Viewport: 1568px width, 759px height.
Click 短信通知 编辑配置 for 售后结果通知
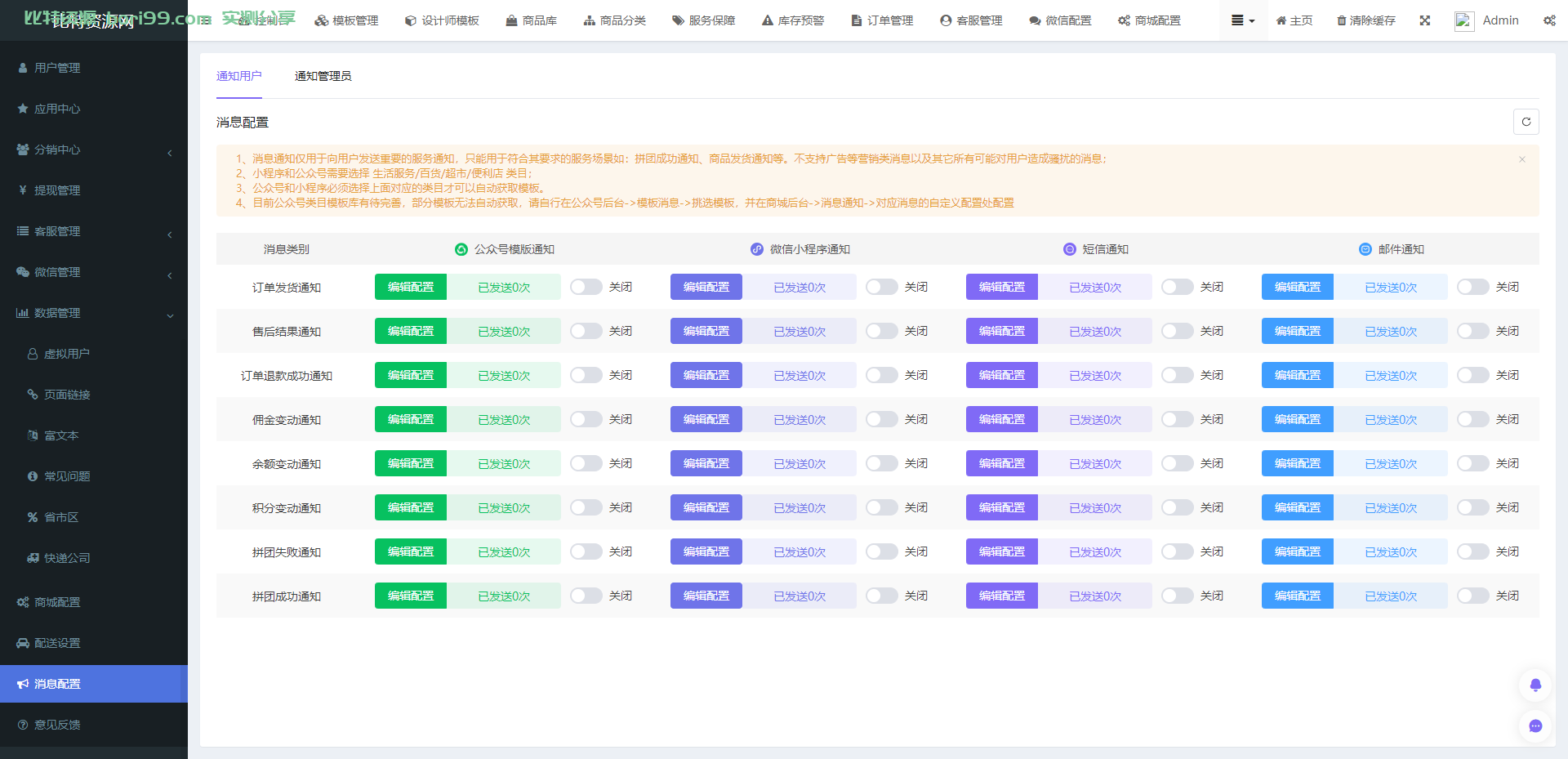click(x=1002, y=331)
